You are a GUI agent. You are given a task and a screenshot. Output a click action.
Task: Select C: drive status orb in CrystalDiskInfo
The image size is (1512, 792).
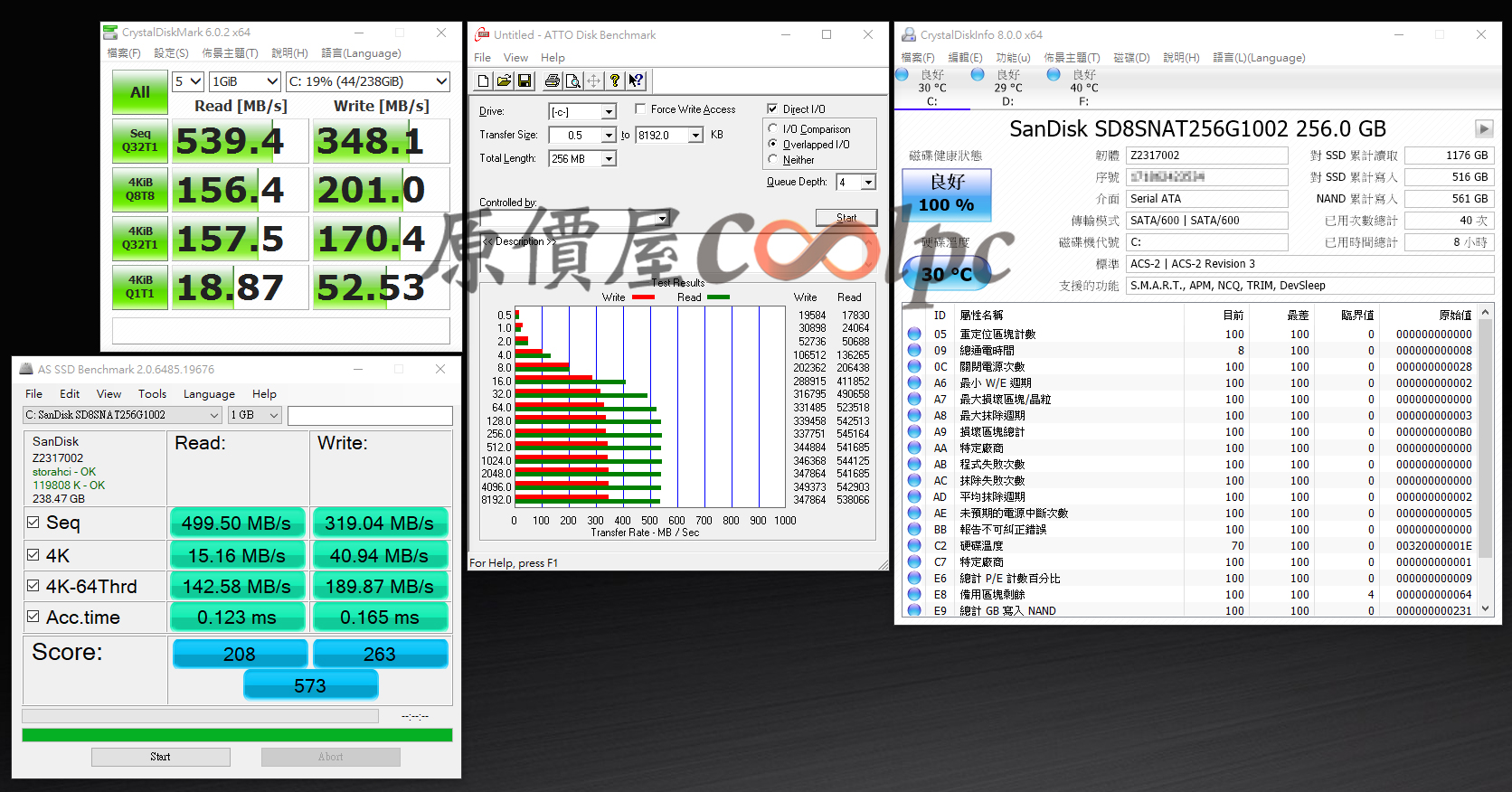(x=902, y=74)
